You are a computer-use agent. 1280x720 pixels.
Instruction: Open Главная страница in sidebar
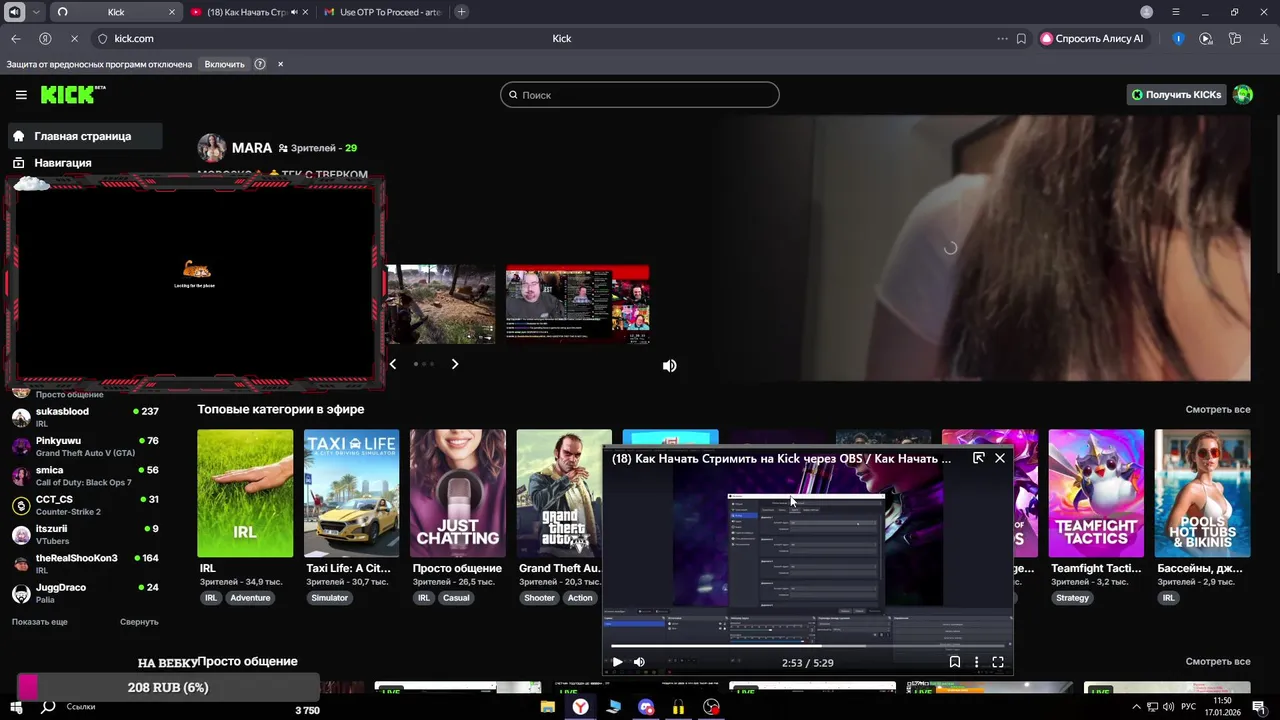84,136
